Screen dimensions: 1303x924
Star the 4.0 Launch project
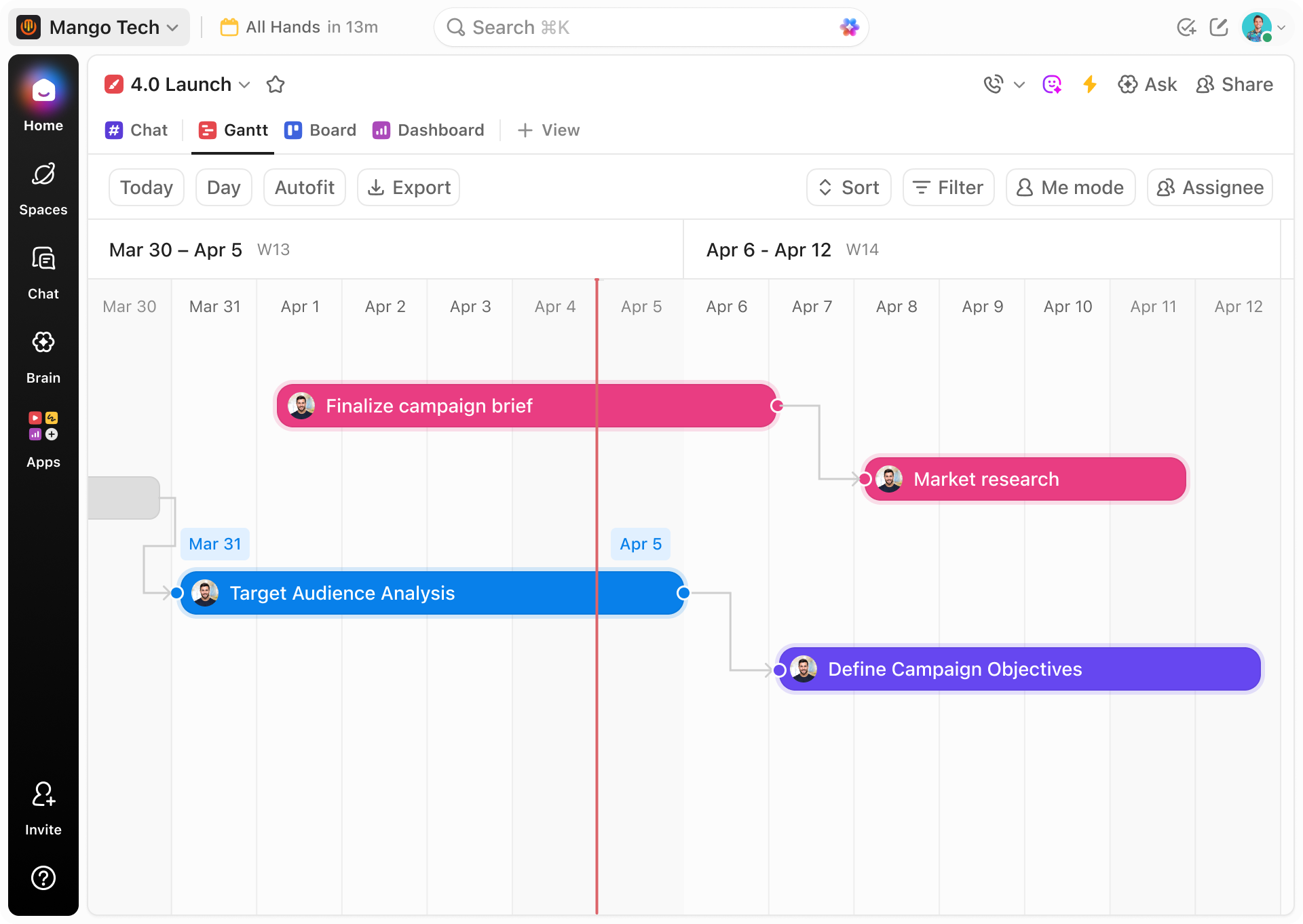(x=276, y=84)
